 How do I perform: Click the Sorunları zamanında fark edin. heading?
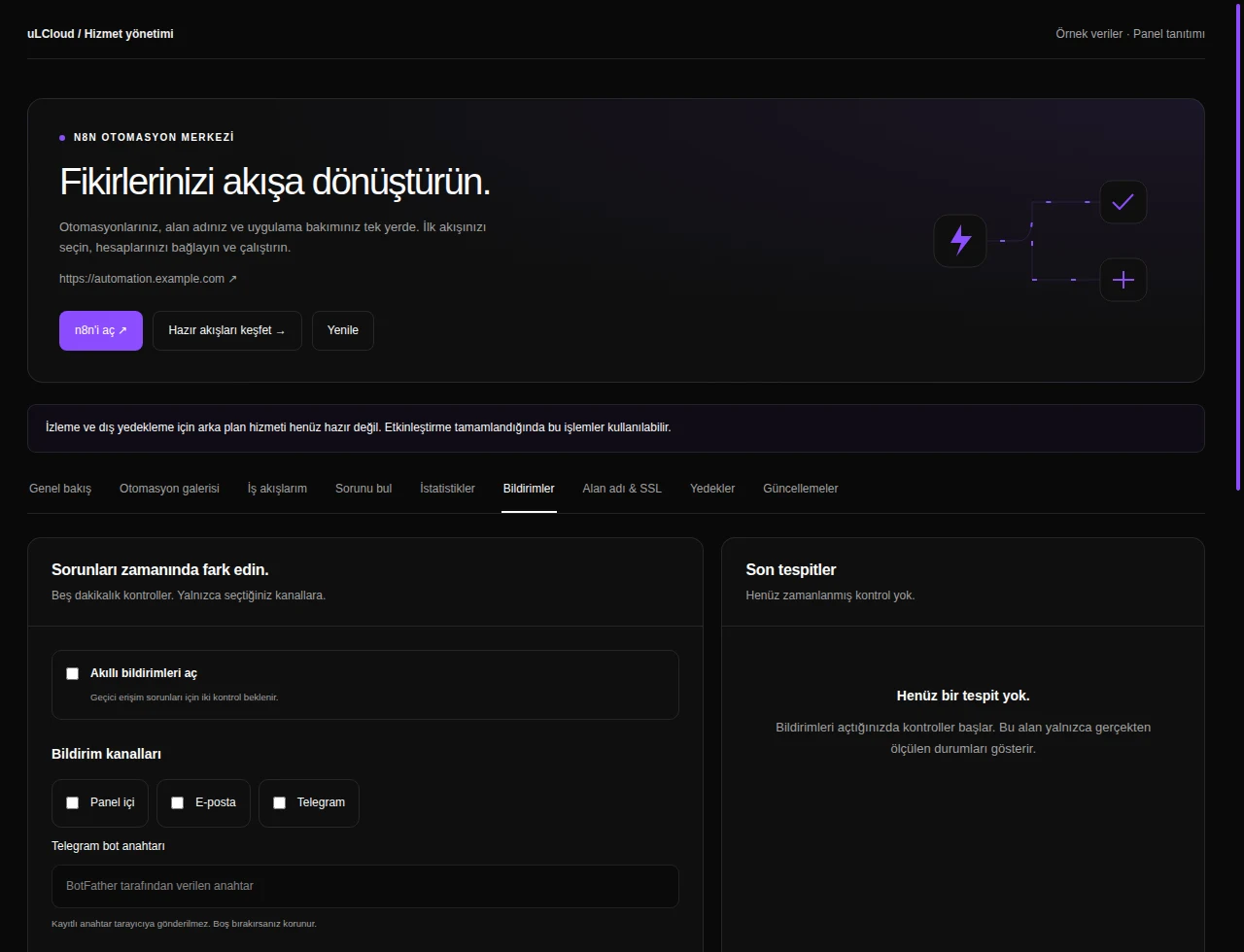160,569
